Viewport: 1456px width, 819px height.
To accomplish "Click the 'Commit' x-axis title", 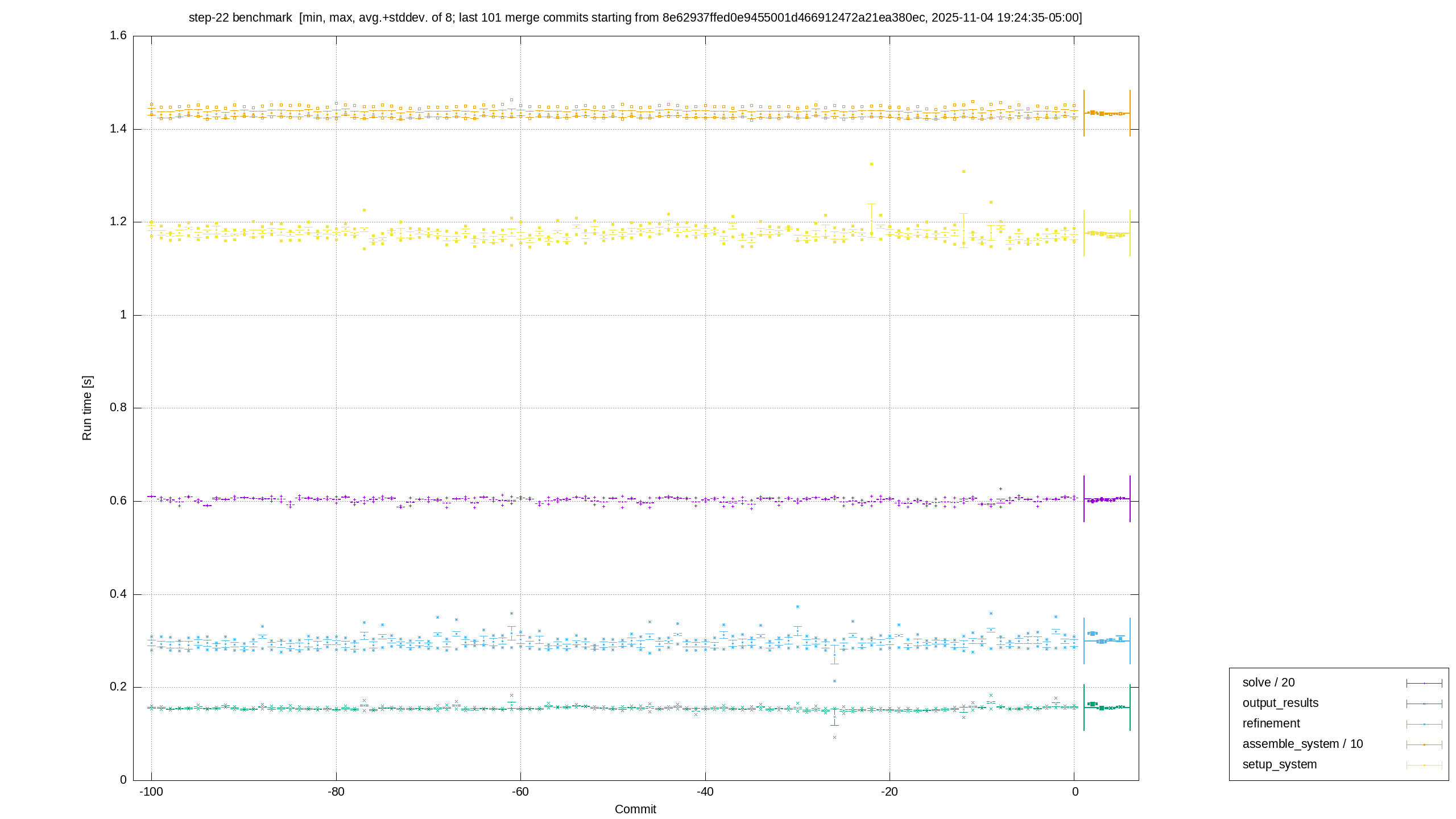I will pyautogui.click(x=635, y=809).
